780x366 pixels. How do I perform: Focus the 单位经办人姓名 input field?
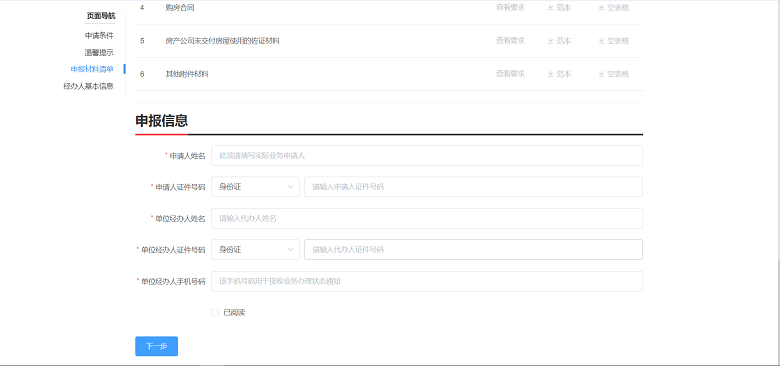pyautogui.click(x=427, y=218)
